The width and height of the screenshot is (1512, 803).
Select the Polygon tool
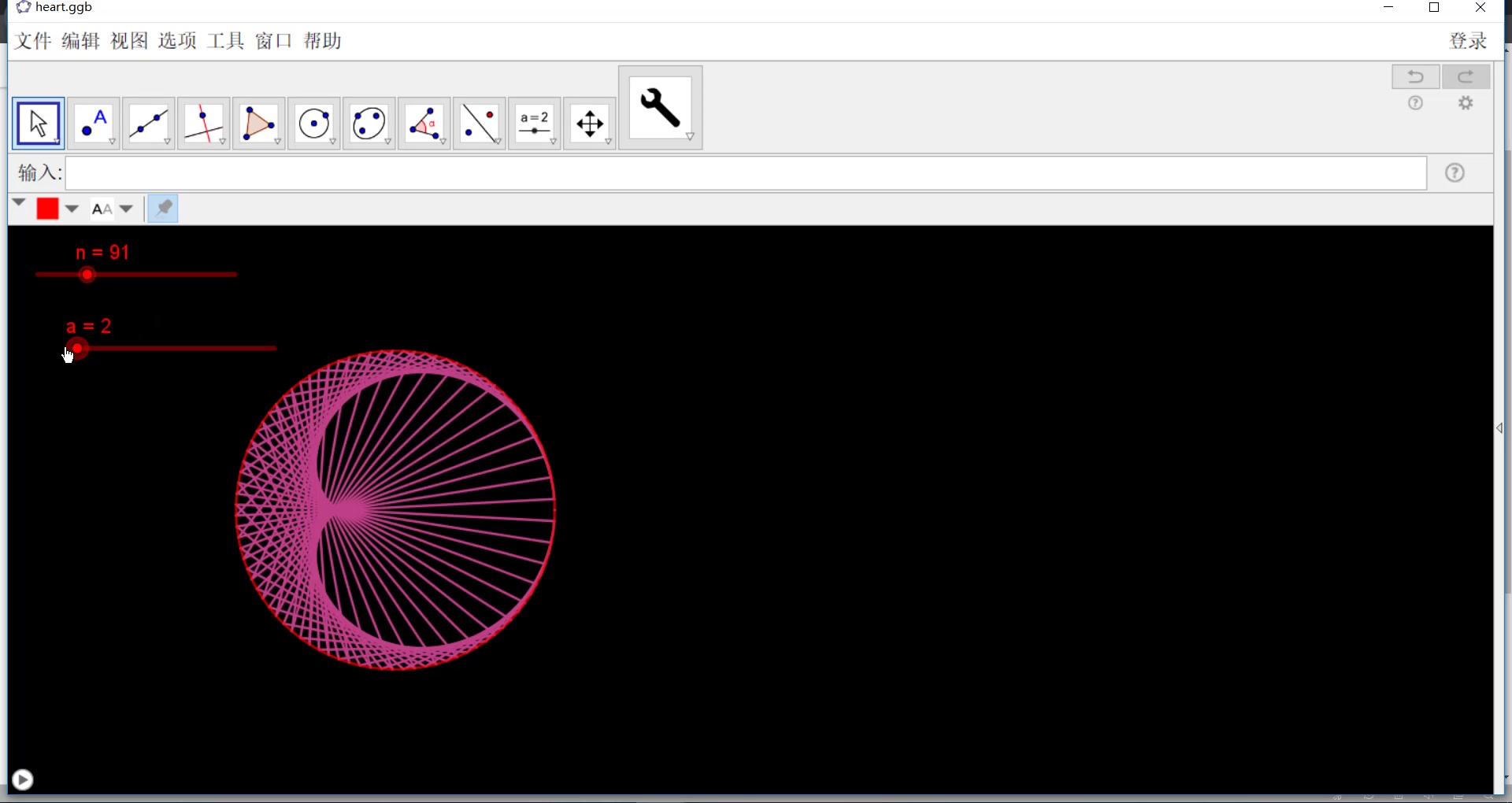(259, 124)
